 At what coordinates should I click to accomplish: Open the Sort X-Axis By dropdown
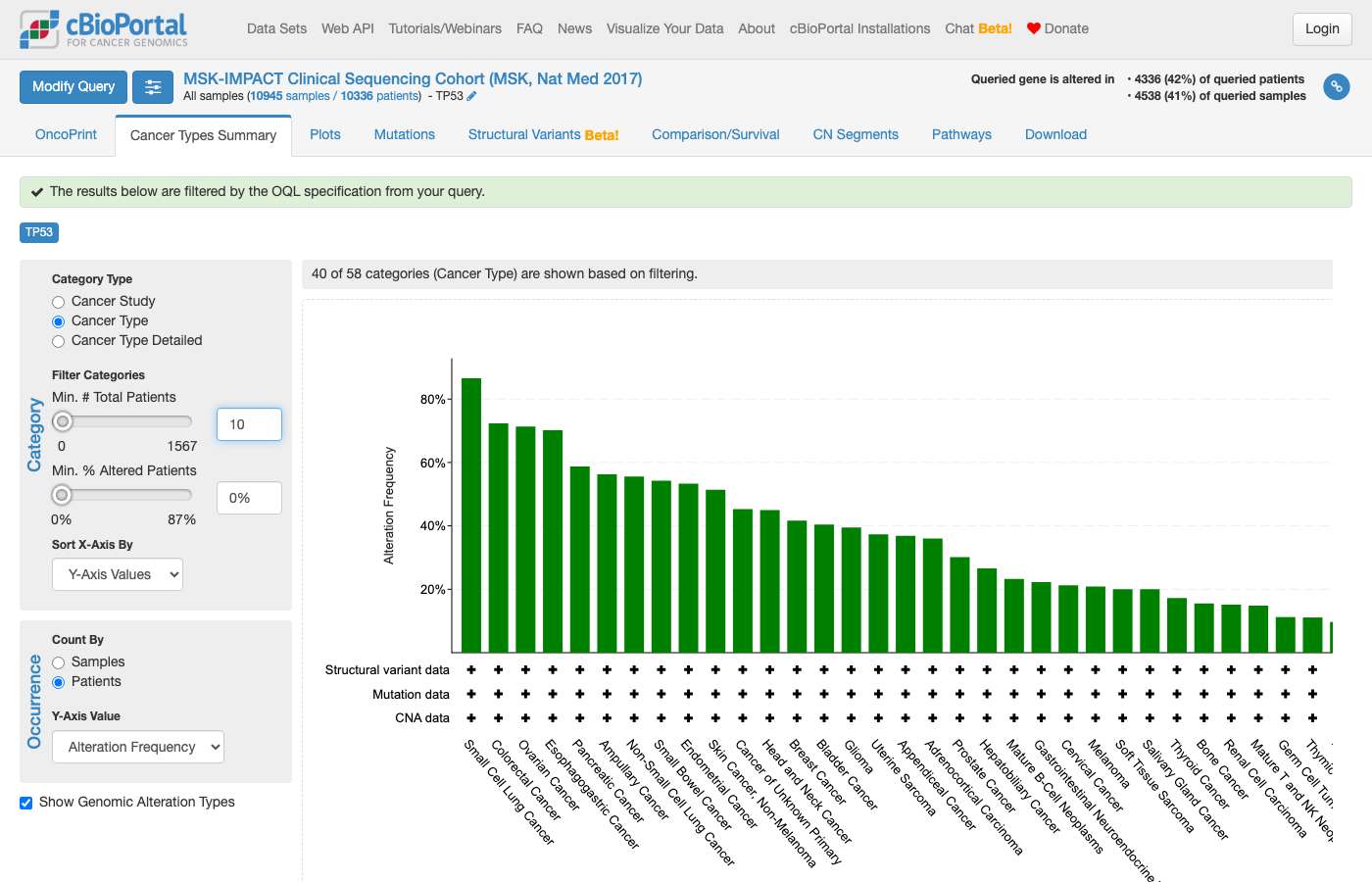[118, 574]
